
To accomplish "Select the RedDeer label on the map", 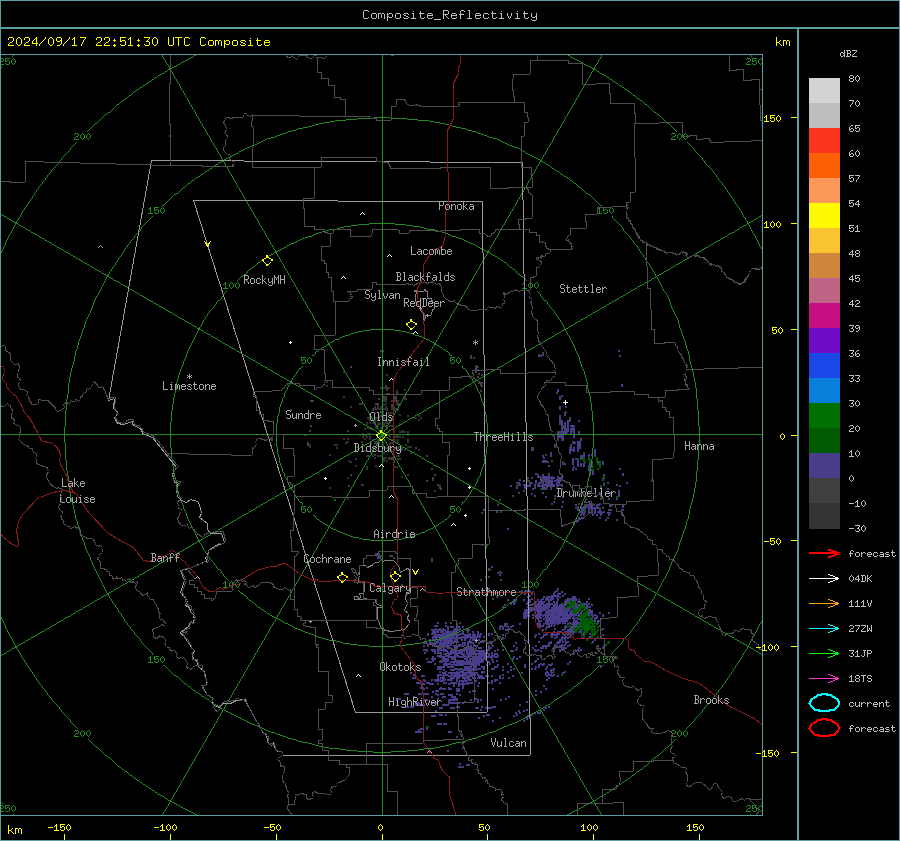I will pyautogui.click(x=424, y=303).
